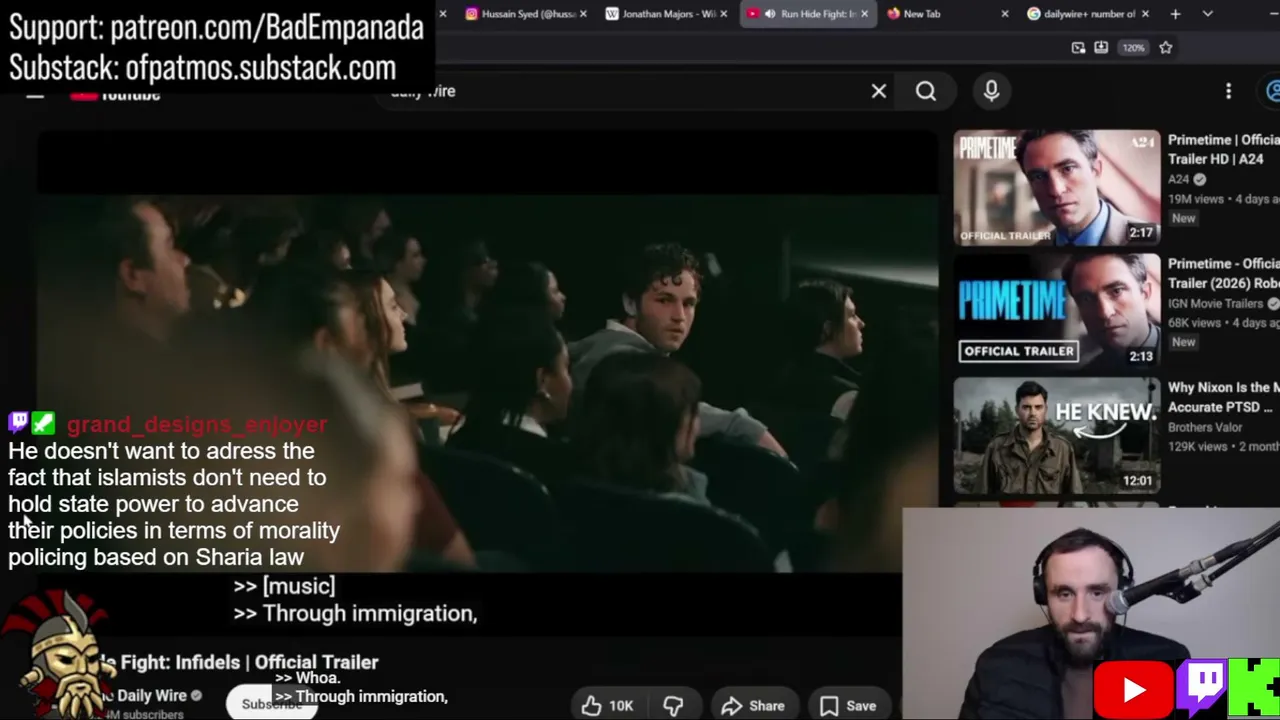Click the 120% zoom level indicator
The height and width of the screenshot is (720, 1280).
(1133, 47)
